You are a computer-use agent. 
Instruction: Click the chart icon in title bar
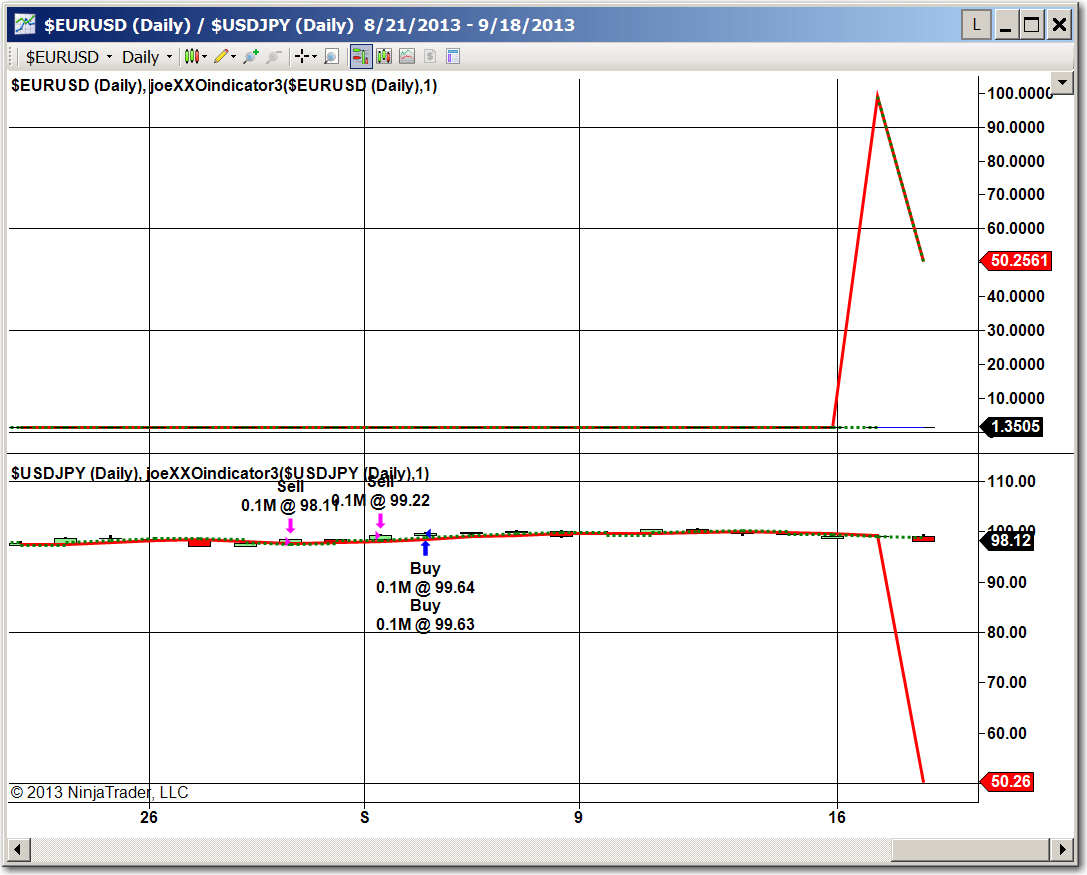pyautogui.click(x=25, y=25)
